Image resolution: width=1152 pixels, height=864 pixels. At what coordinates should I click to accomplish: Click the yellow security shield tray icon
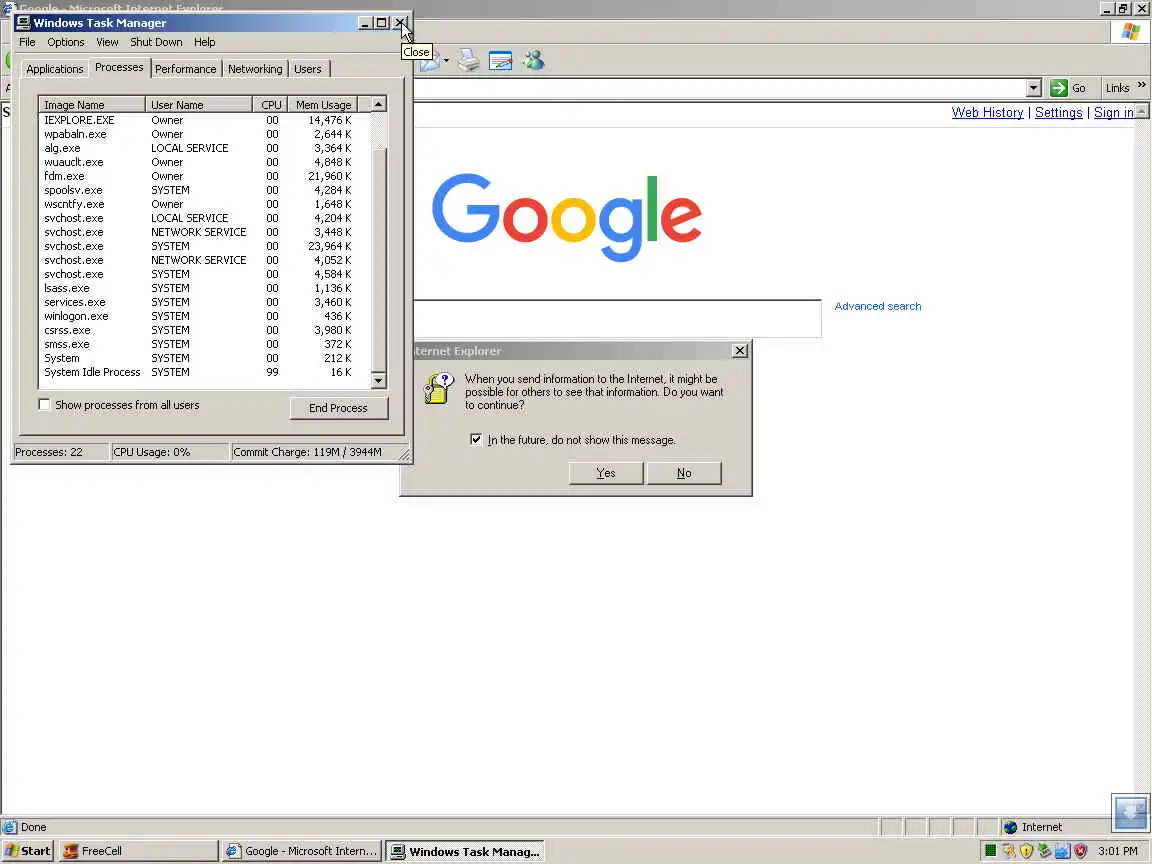1026,851
